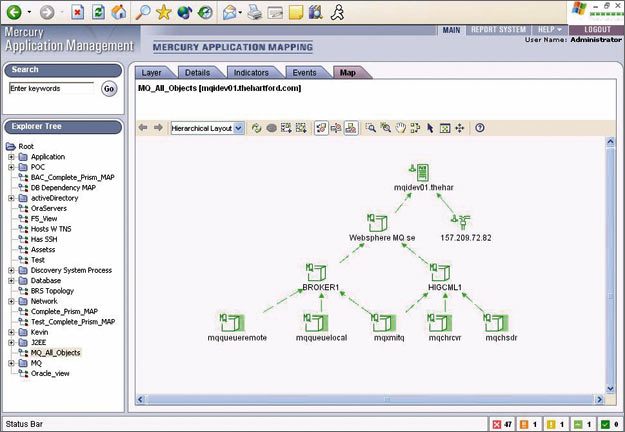Select the zoom magnifier tool in map toolbar
625x432 pixels.
(371, 128)
